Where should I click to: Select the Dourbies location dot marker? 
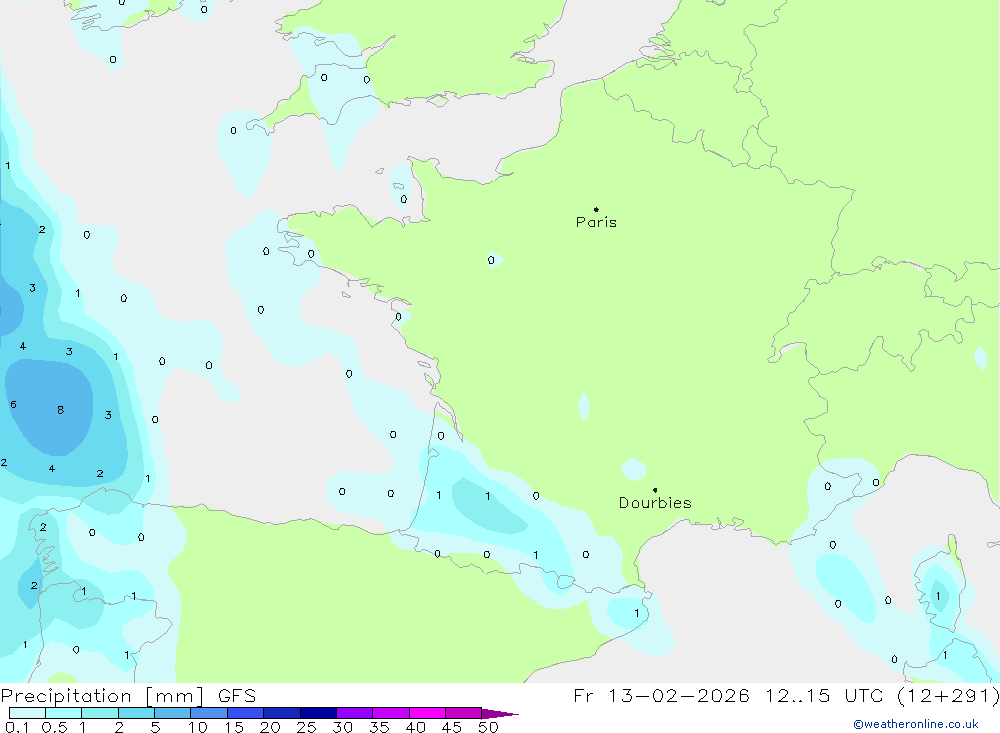[655, 490]
